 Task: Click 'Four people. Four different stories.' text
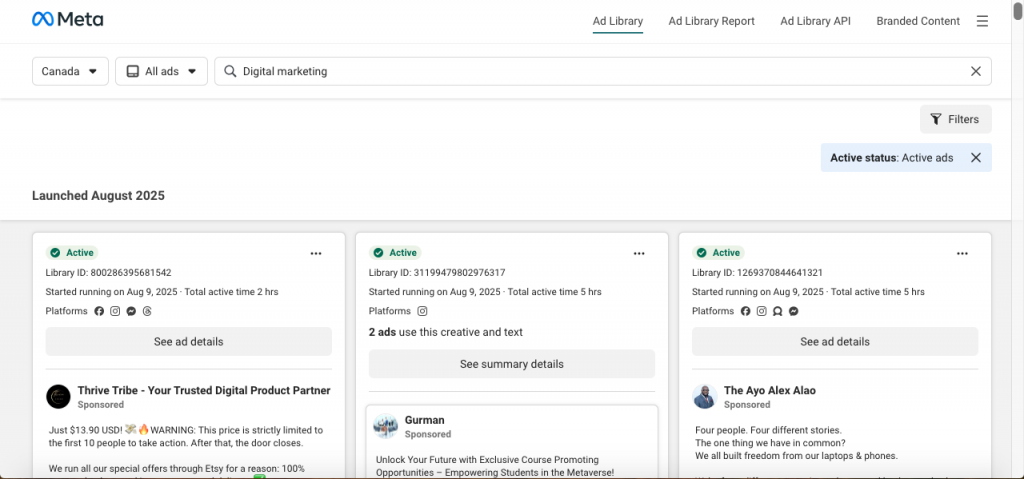tap(769, 430)
